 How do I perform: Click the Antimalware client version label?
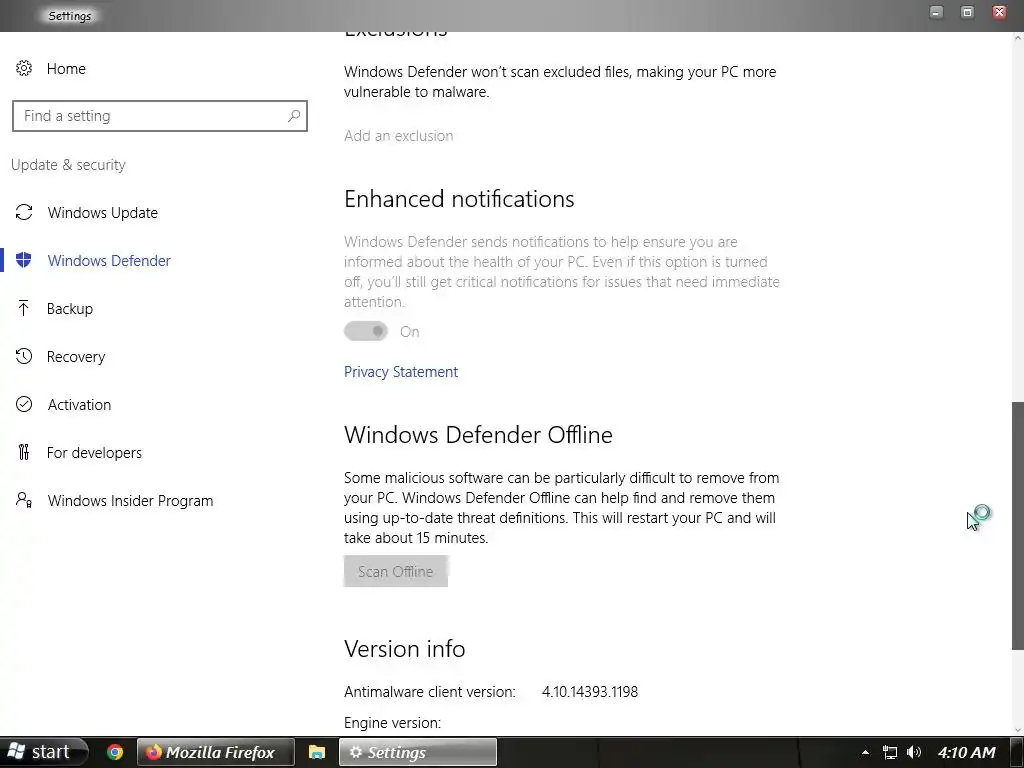point(430,692)
